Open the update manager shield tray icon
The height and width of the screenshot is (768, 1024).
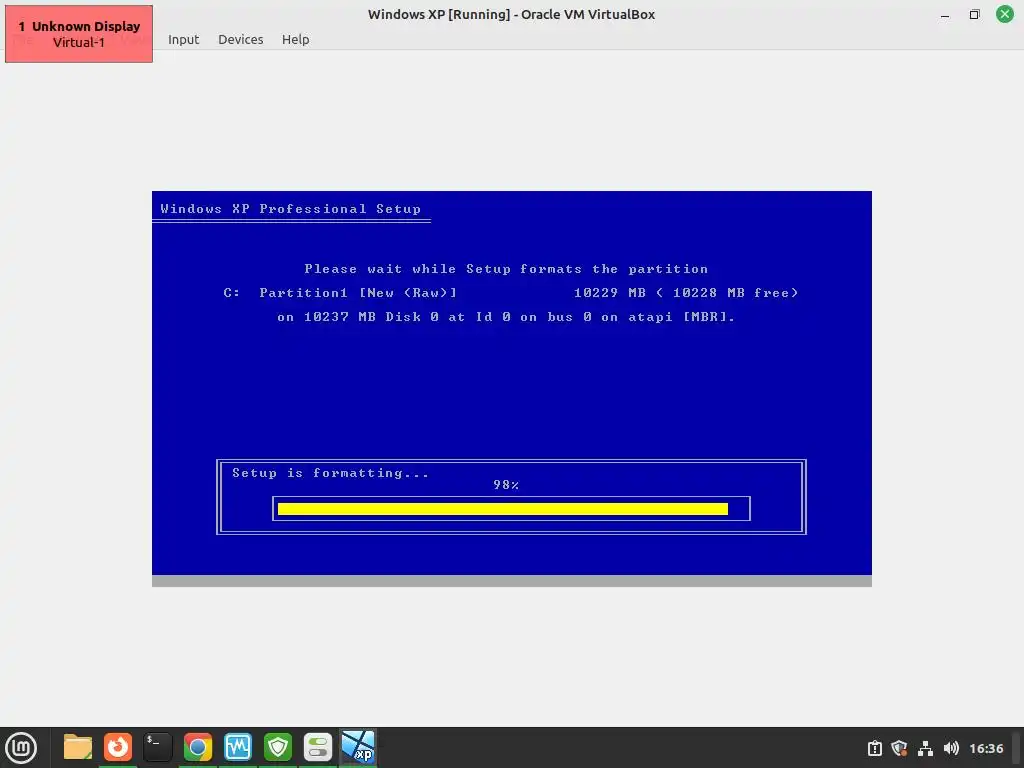(x=899, y=748)
